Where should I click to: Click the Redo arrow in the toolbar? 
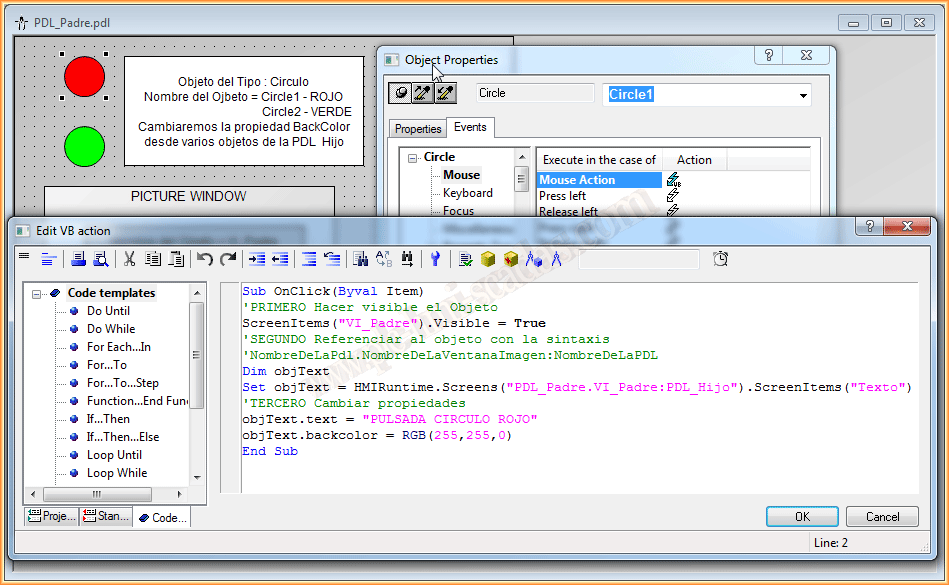[x=228, y=259]
